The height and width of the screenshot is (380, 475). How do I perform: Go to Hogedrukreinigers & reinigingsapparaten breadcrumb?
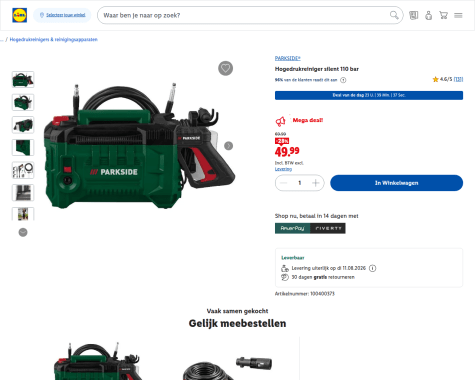click(x=53, y=39)
